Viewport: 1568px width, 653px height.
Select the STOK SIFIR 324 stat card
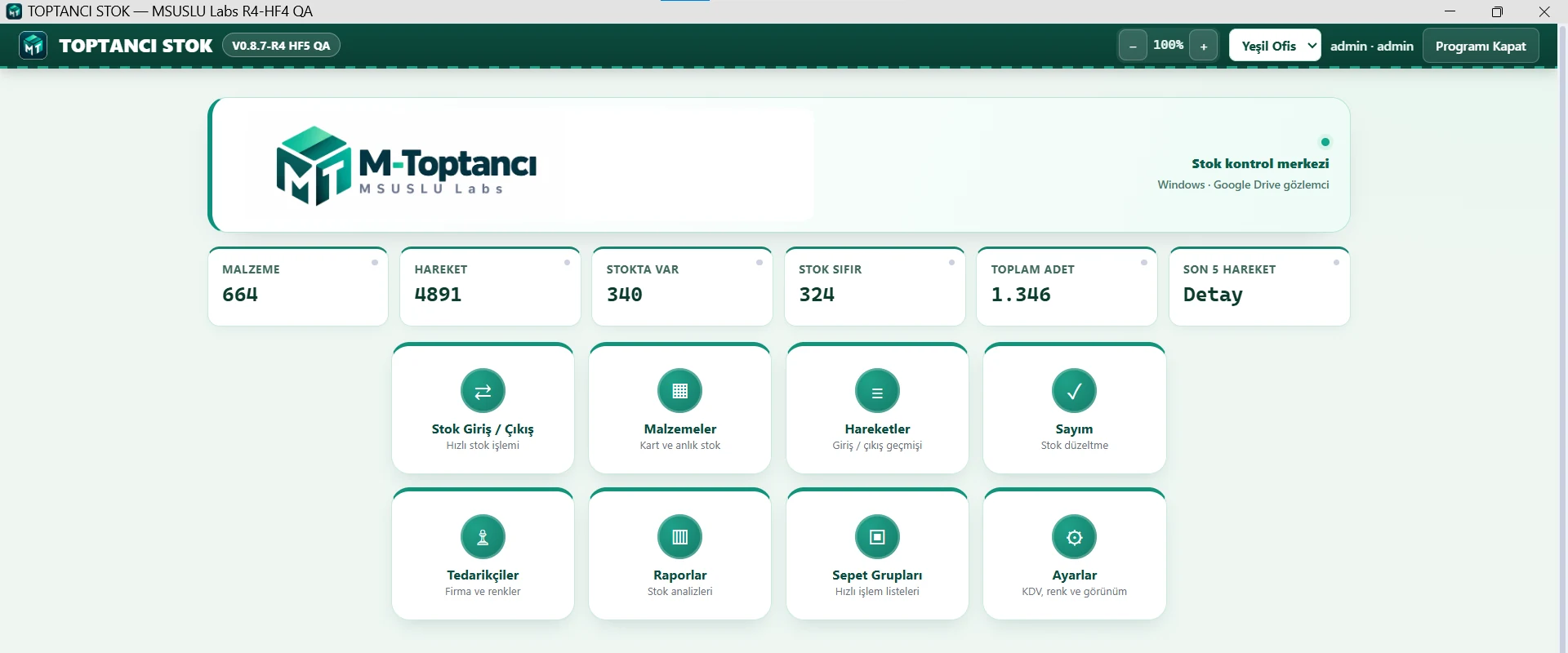pos(875,287)
